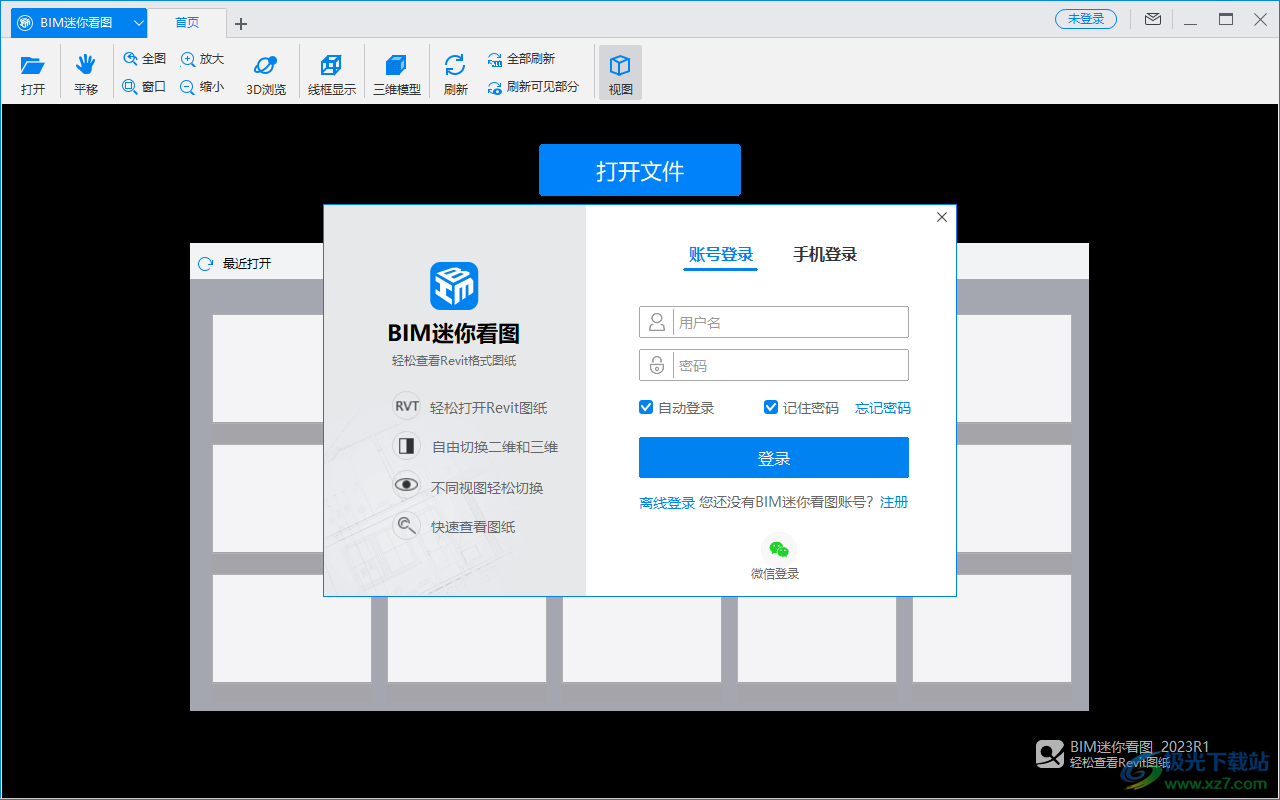Click the 登录 login button
The height and width of the screenshot is (800, 1280).
[x=773, y=457]
